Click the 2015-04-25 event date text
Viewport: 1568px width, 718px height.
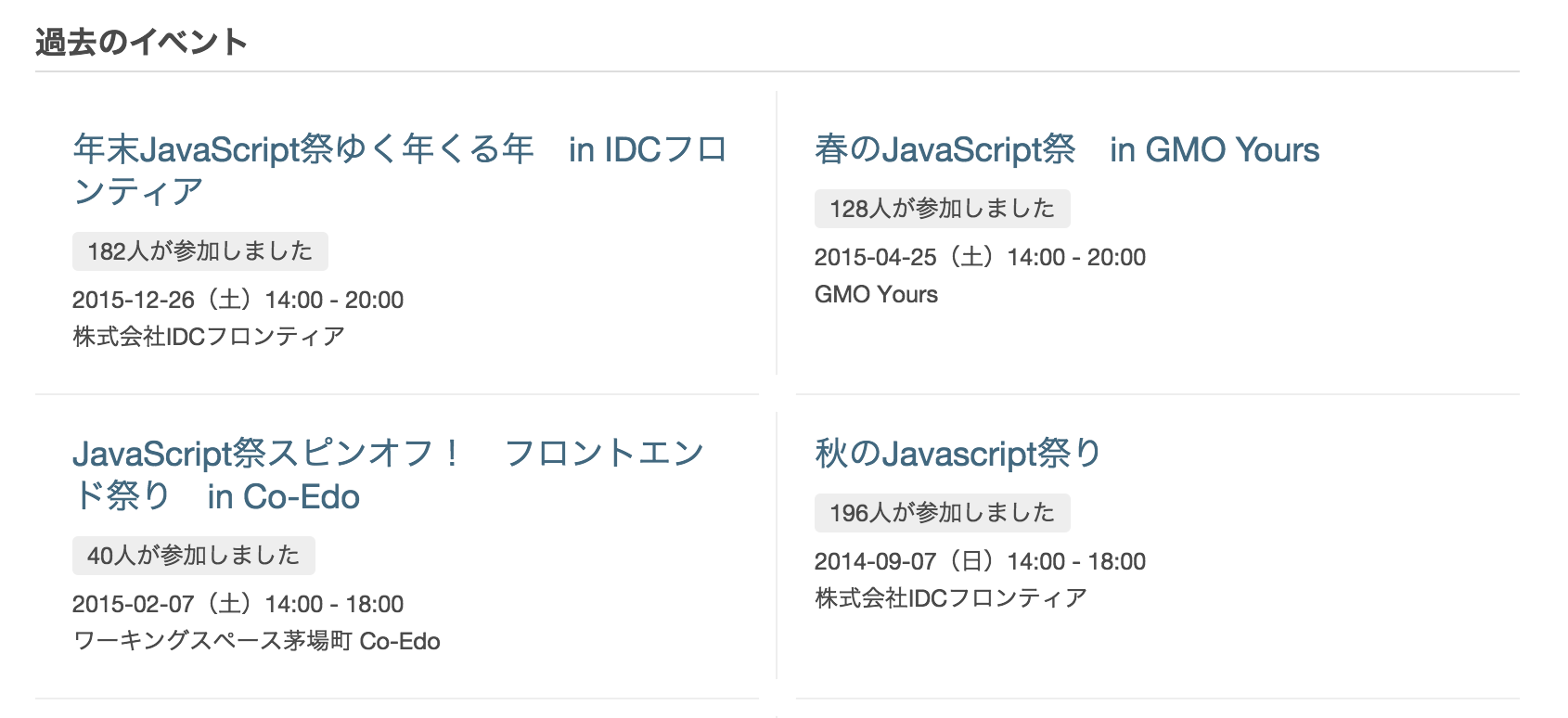pos(980,257)
